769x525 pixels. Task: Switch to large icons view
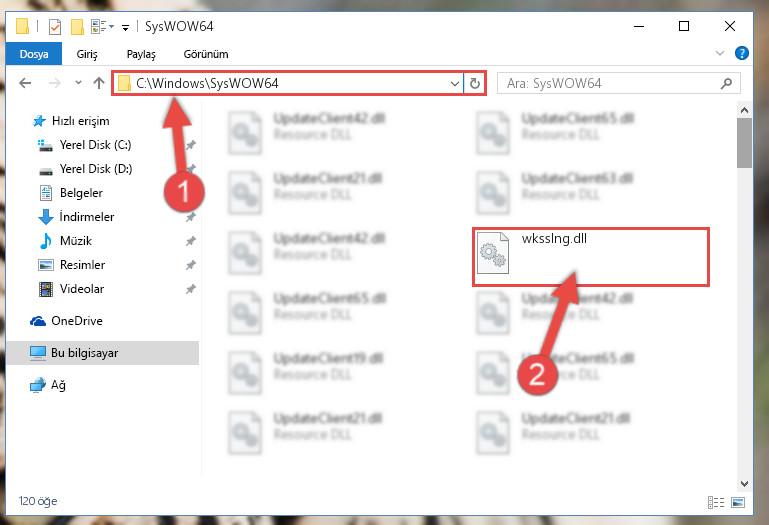coord(738,502)
